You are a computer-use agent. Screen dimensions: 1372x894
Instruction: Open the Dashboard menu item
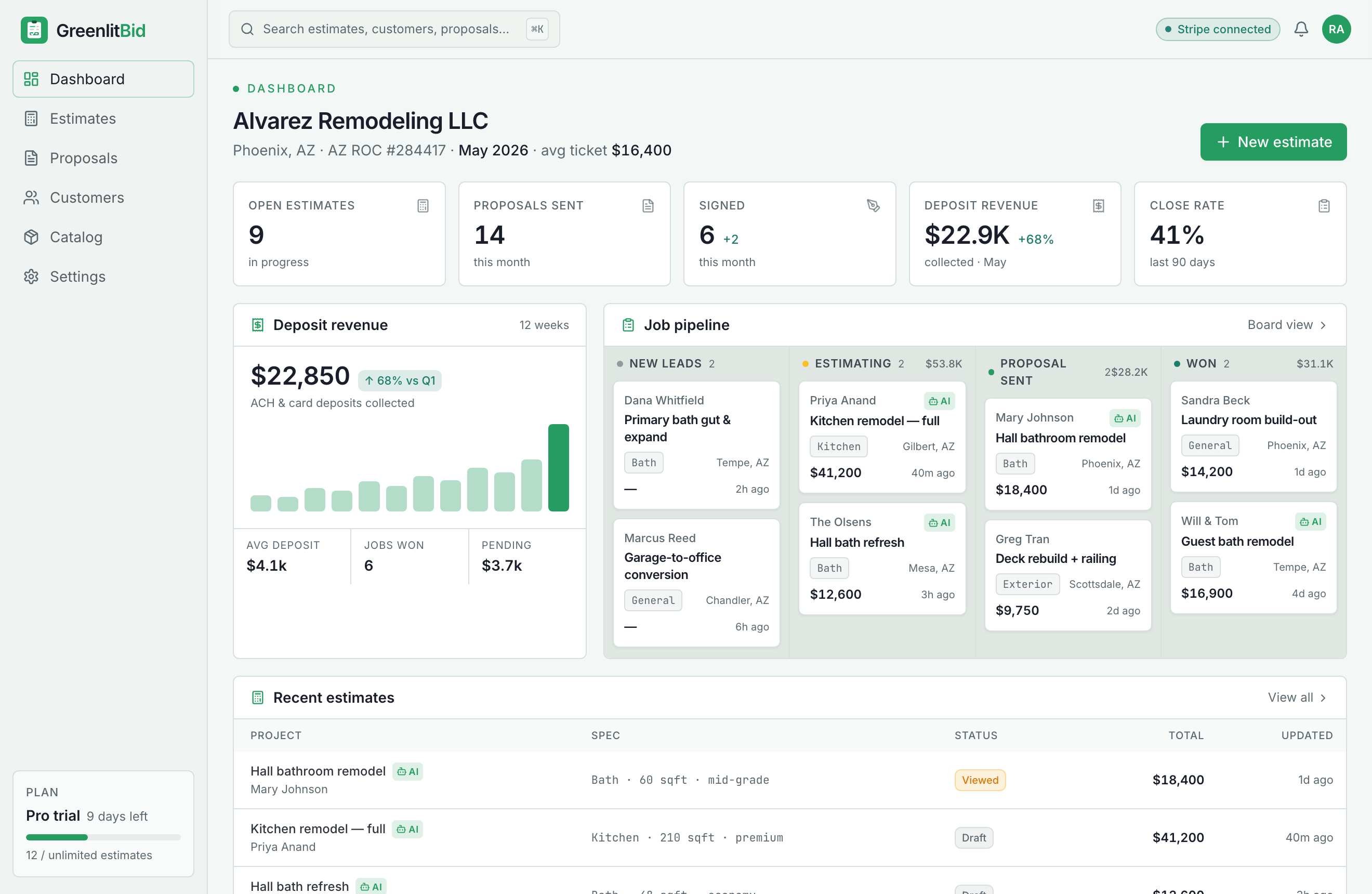[x=103, y=79]
